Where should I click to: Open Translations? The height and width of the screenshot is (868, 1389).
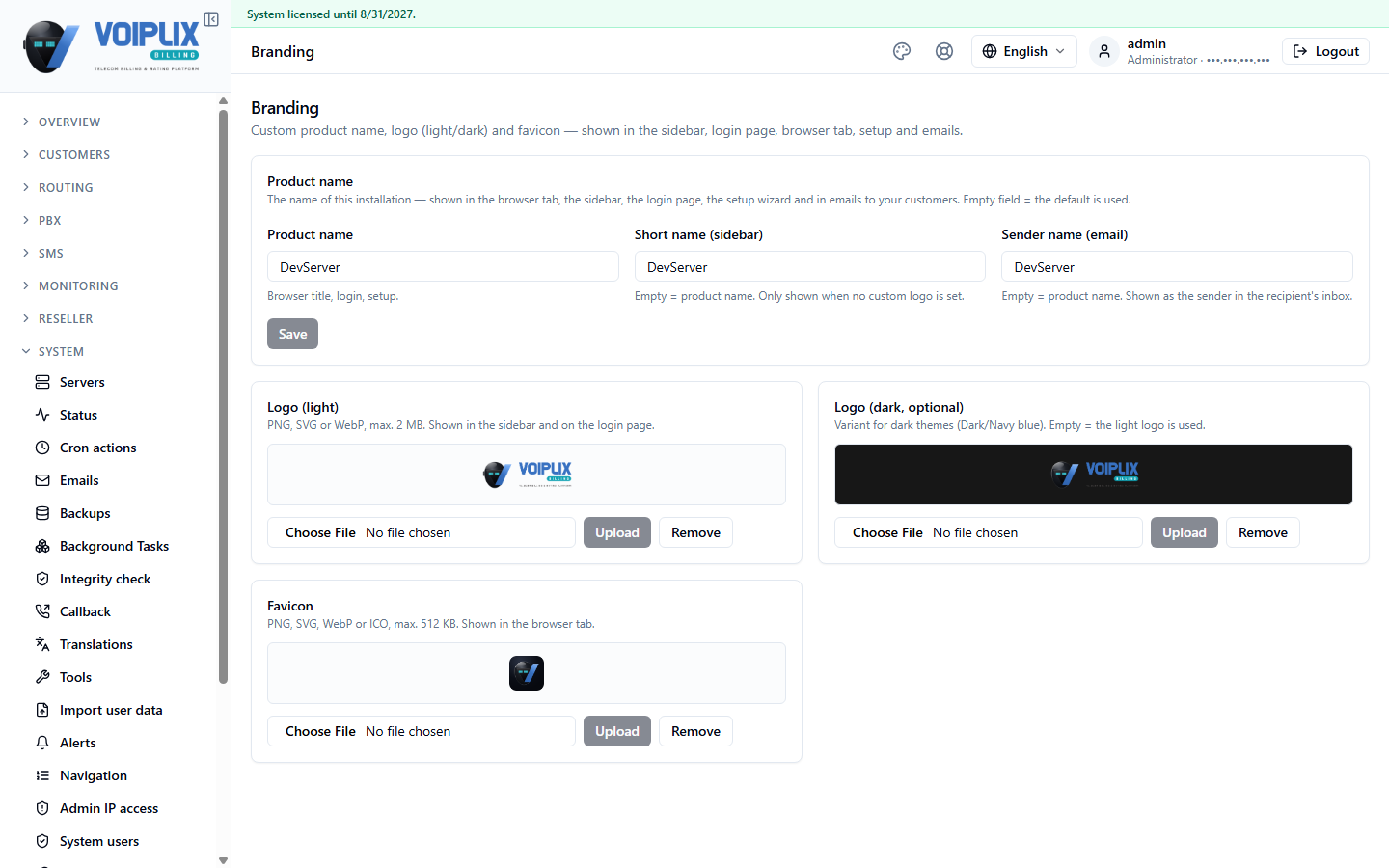(x=95, y=644)
